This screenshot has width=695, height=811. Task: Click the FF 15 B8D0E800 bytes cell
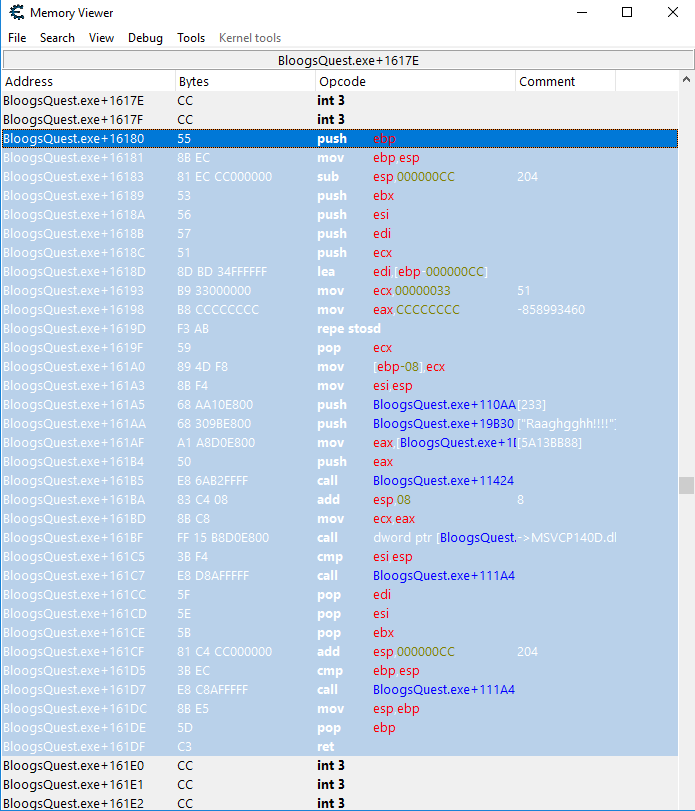coord(223,538)
